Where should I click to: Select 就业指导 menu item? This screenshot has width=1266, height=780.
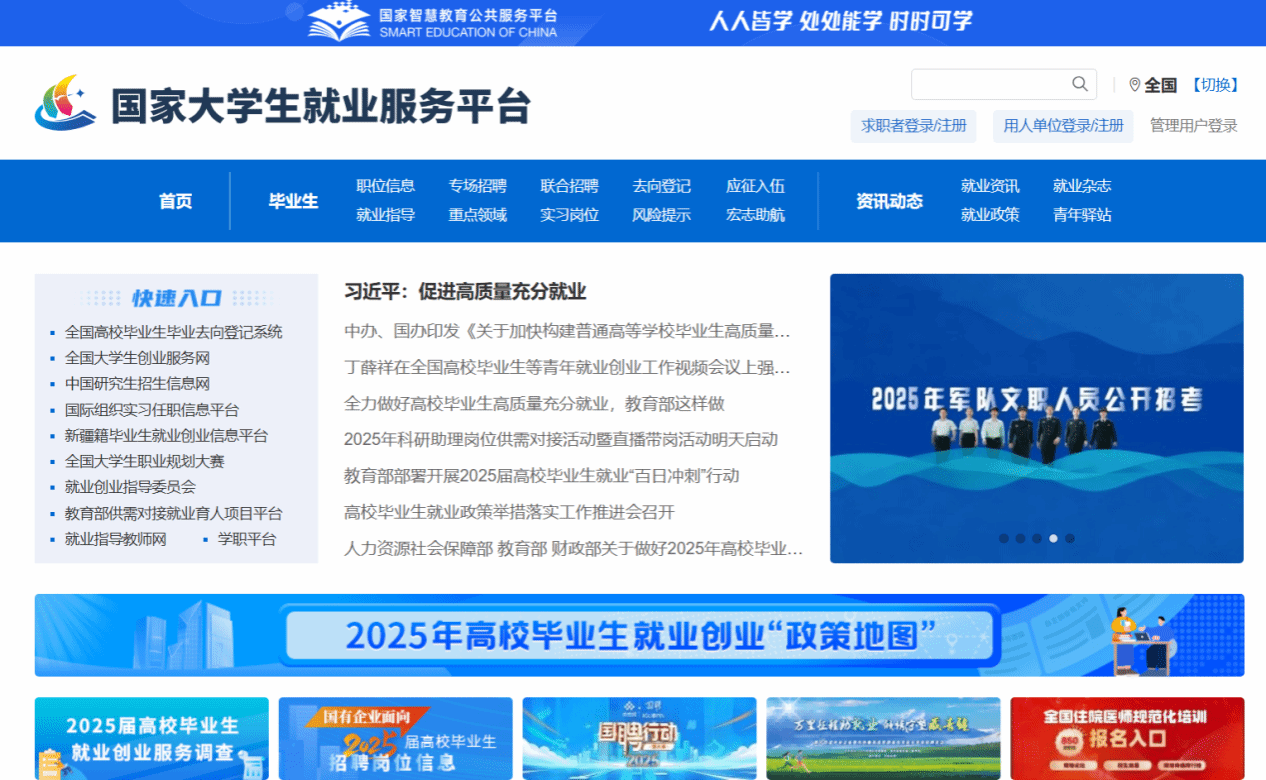[386, 215]
